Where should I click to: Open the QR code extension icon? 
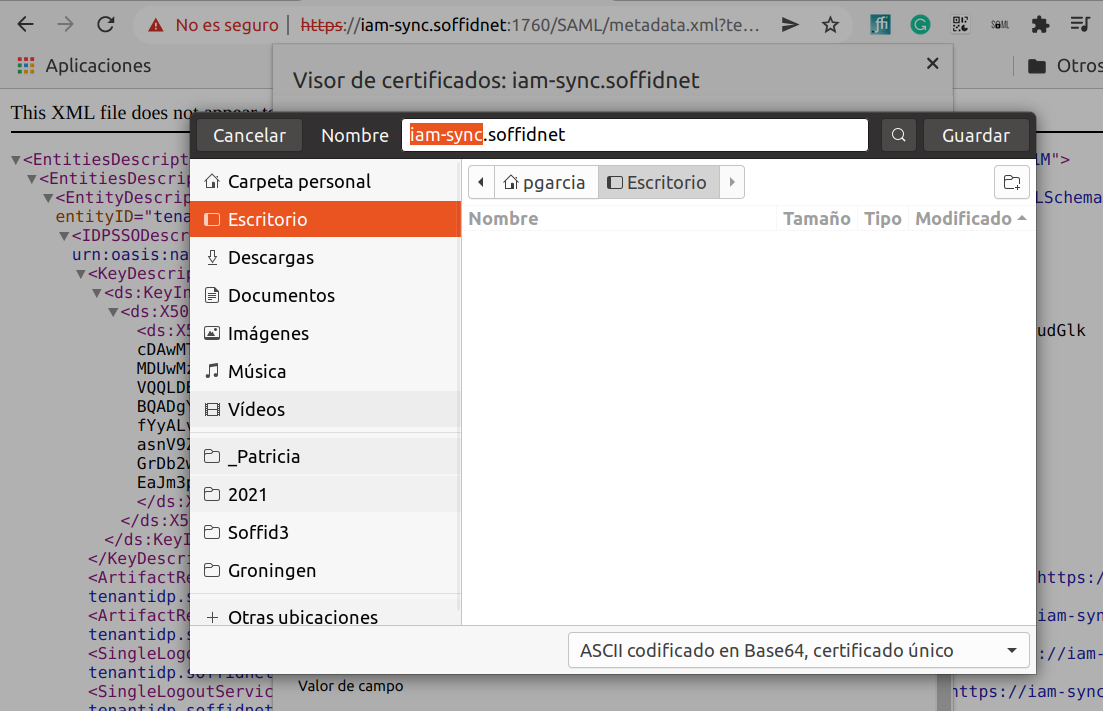[x=960, y=25]
